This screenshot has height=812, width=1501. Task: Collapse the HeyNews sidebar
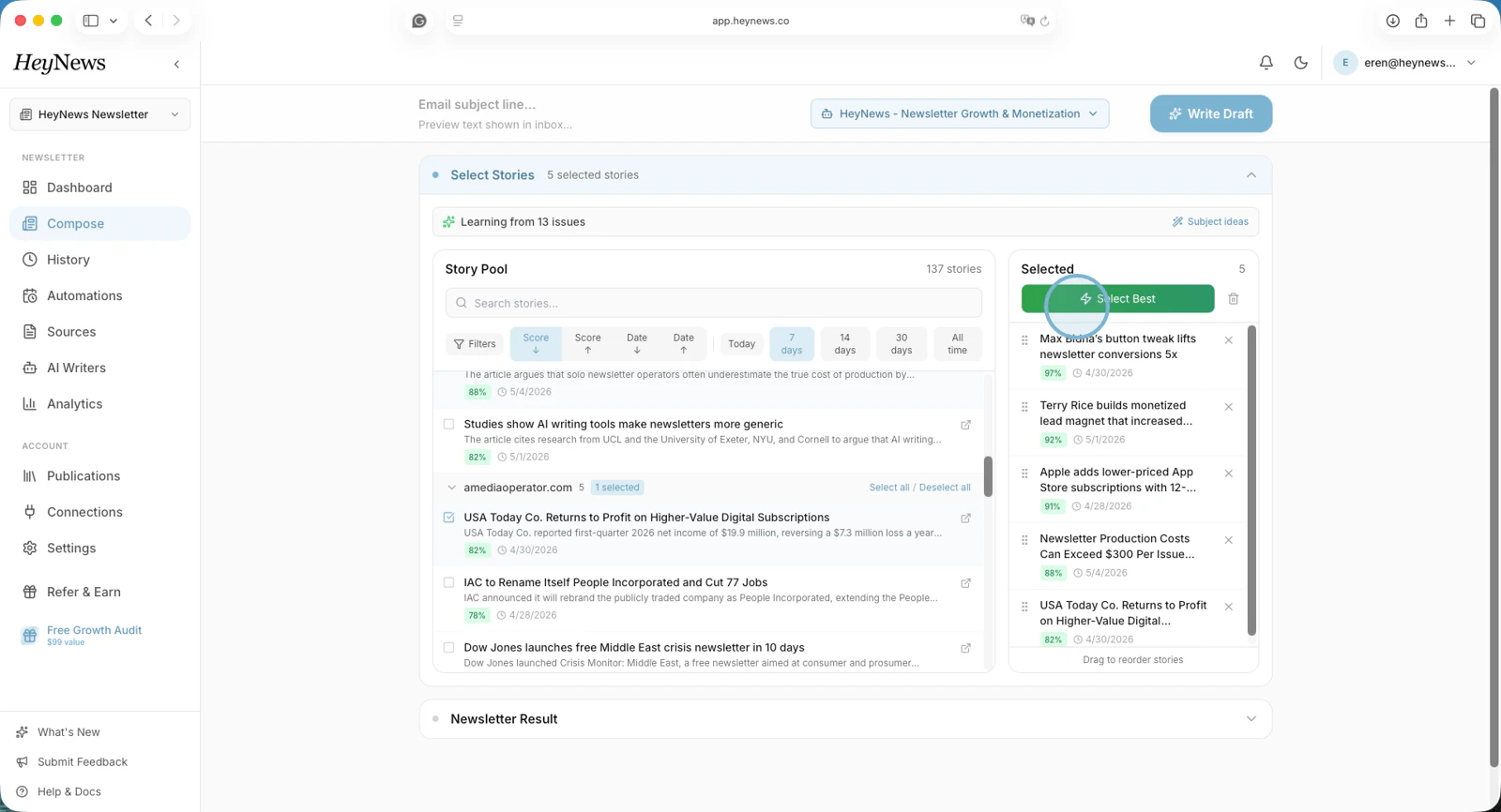[176, 64]
